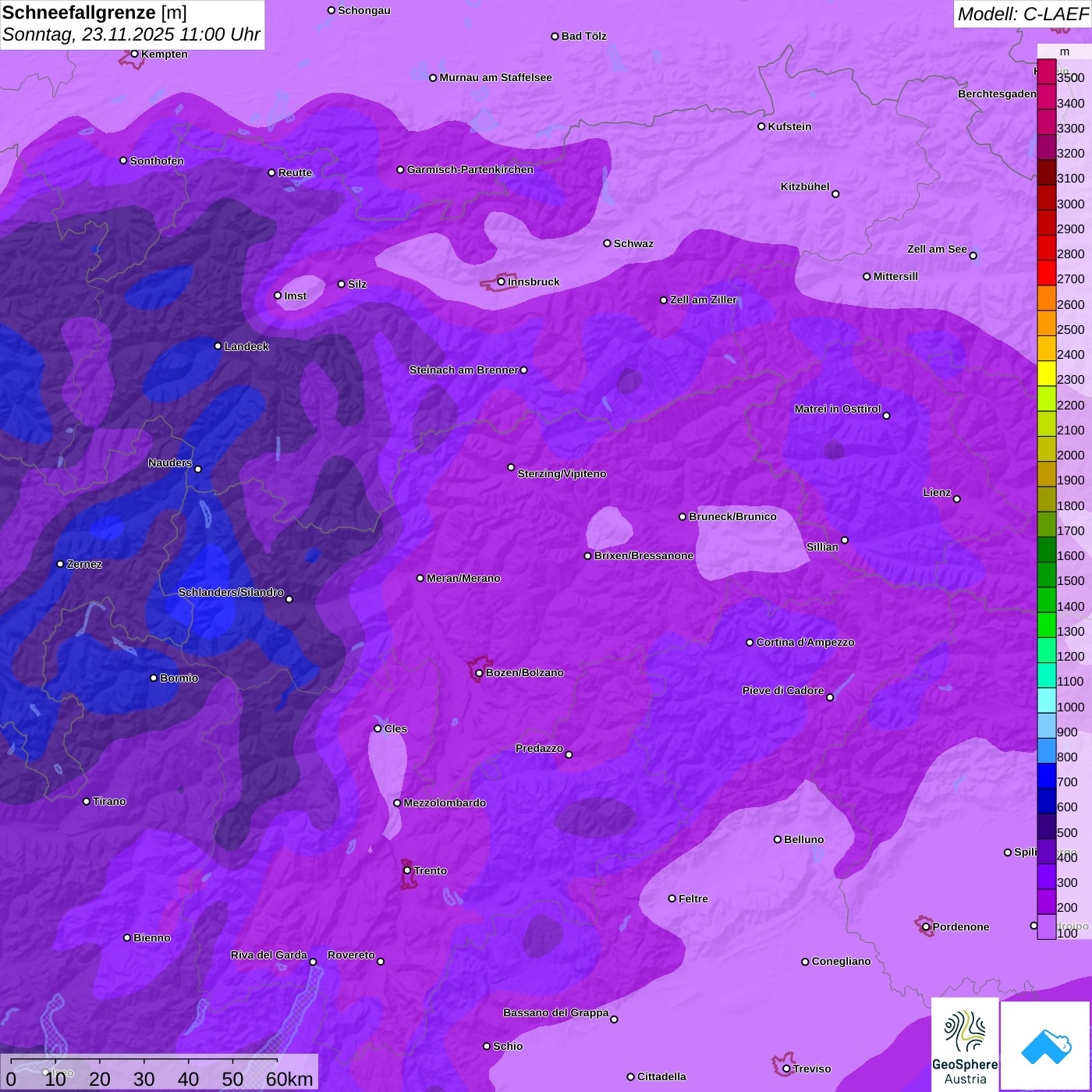Image resolution: width=1092 pixels, height=1092 pixels.
Task: Click the Kitzbühel label
Action: tap(805, 186)
